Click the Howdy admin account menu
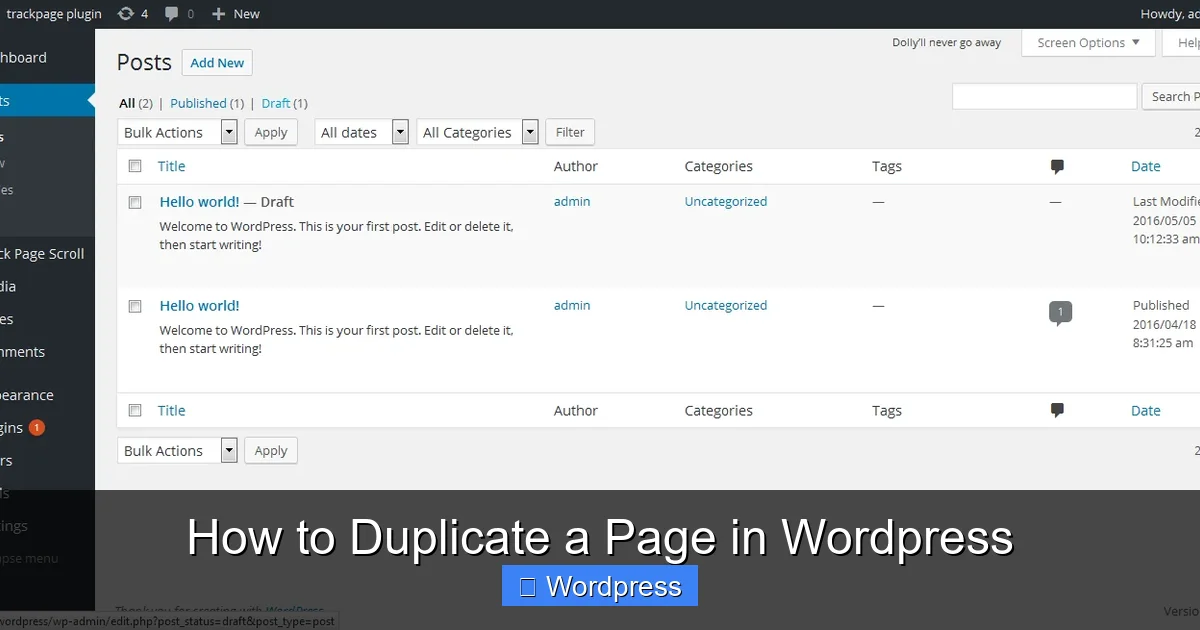Image resolution: width=1200 pixels, height=630 pixels. tap(1170, 14)
